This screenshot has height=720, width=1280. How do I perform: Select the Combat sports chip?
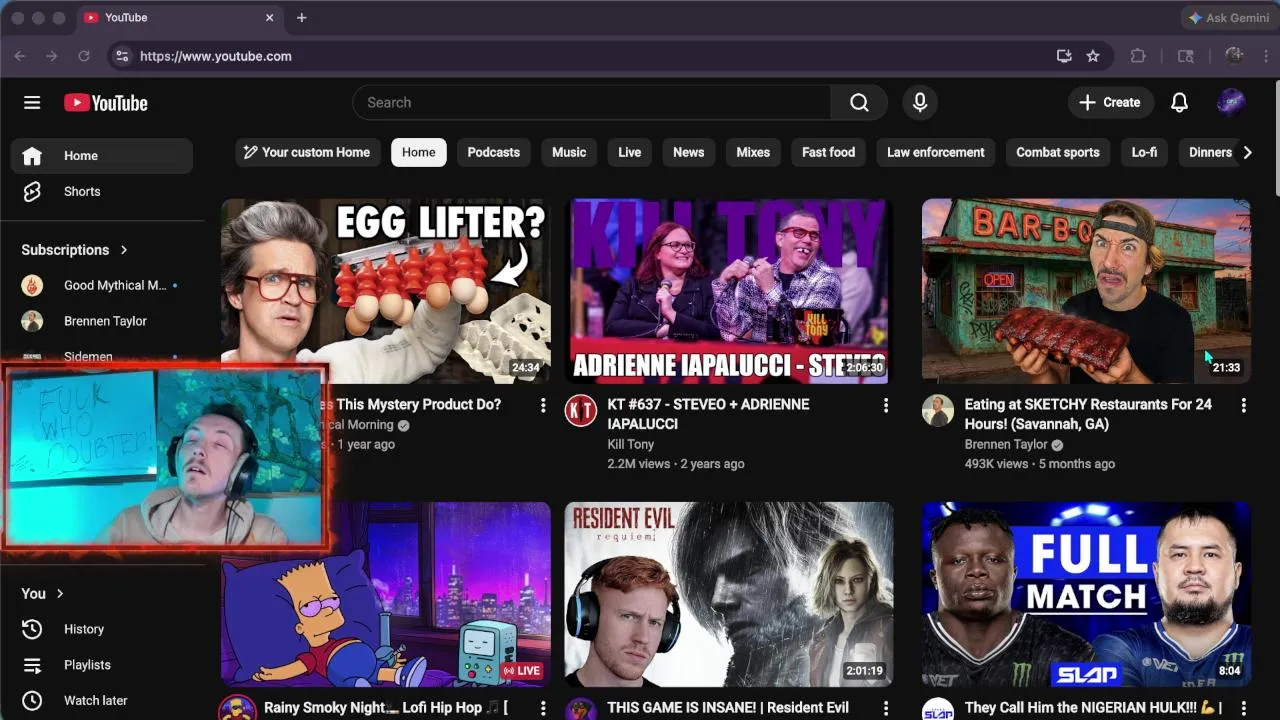[x=1058, y=152]
